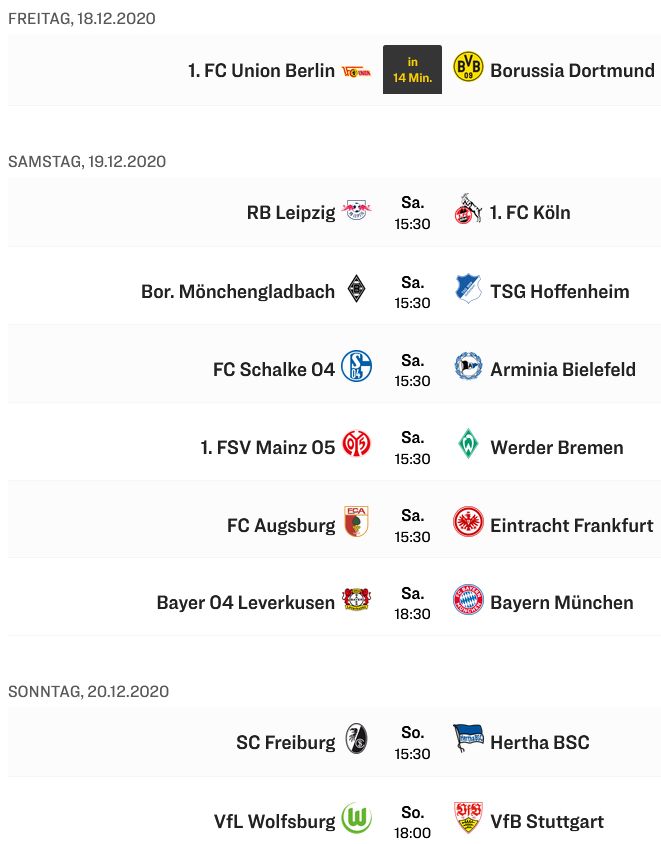Viewport: 661px width, 844px height.
Task: Click the Hertha BSC flag logo
Action: coord(468,741)
